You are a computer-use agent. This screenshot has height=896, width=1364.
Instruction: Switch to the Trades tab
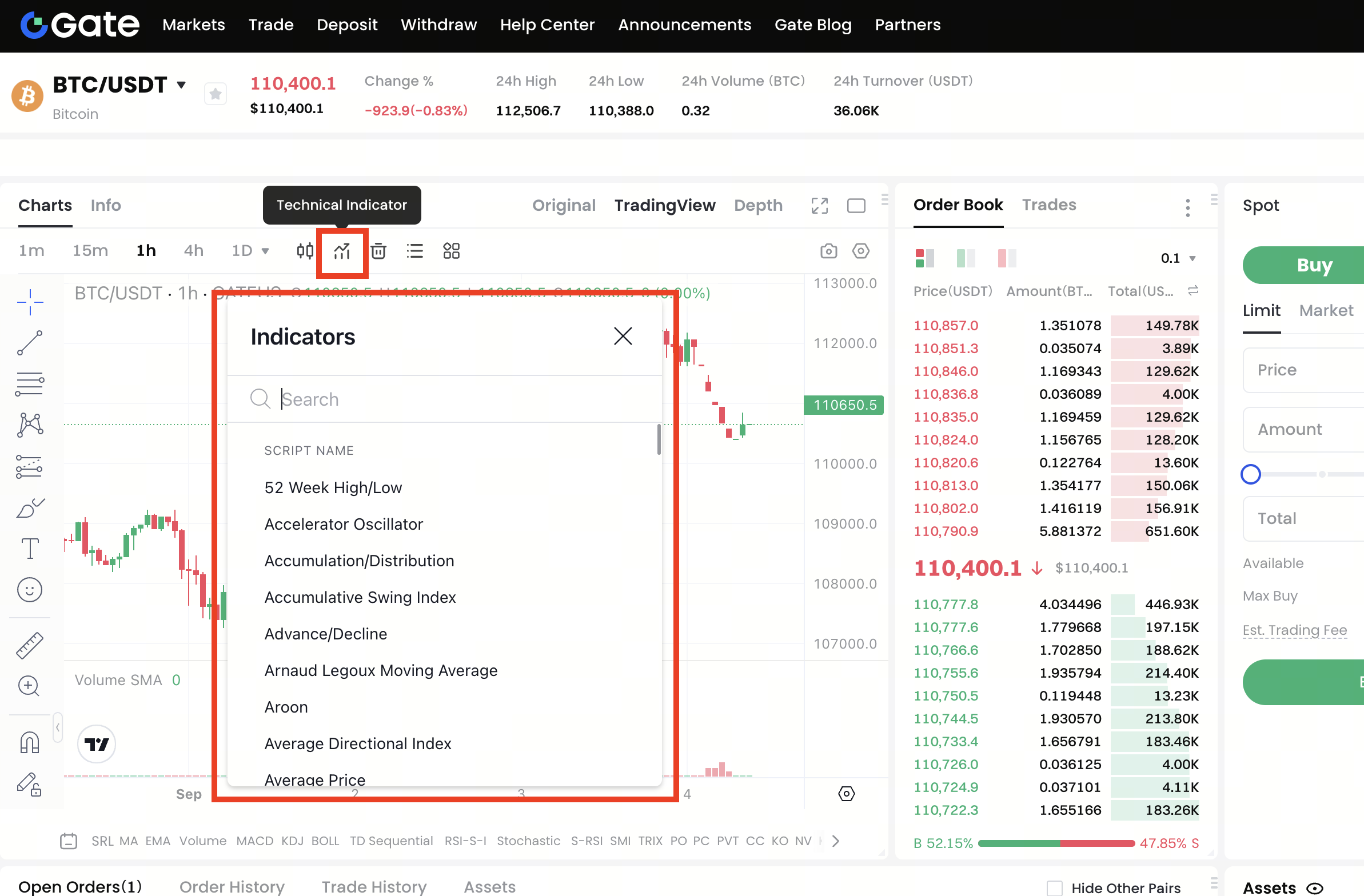tap(1049, 205)
